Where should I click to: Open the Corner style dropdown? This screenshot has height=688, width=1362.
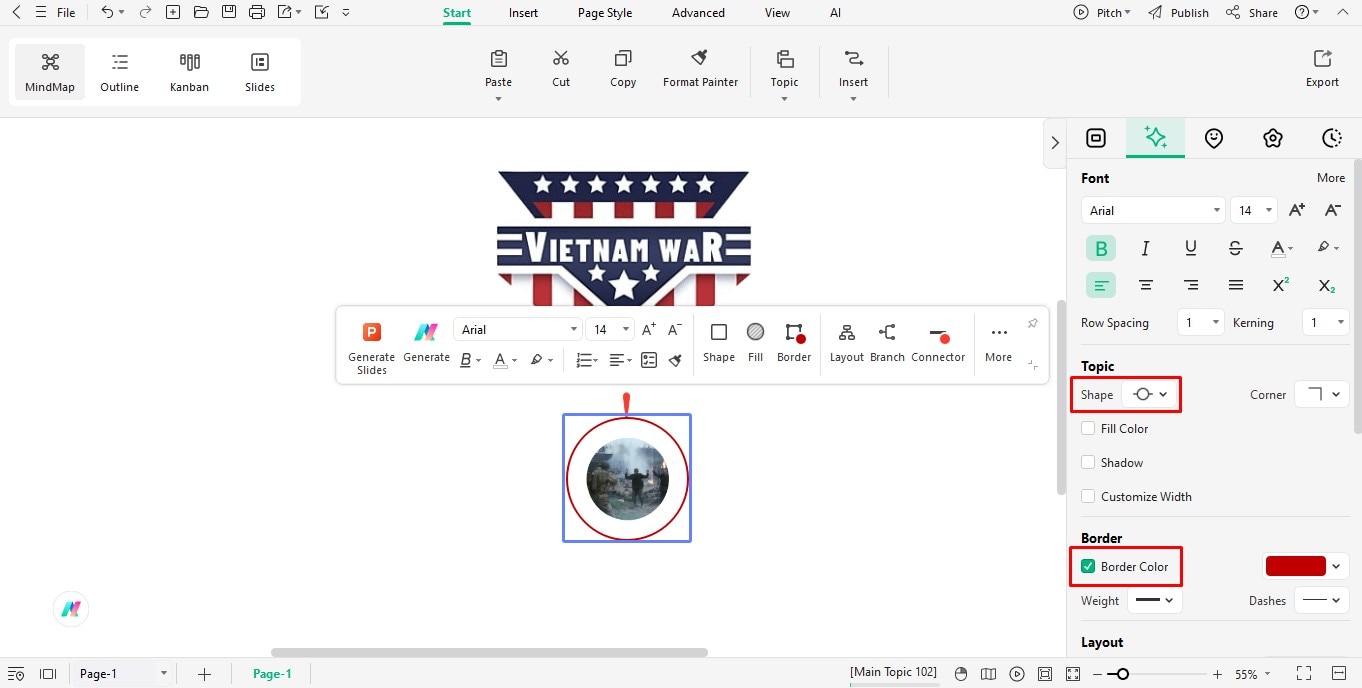[x=1322, y=394]
